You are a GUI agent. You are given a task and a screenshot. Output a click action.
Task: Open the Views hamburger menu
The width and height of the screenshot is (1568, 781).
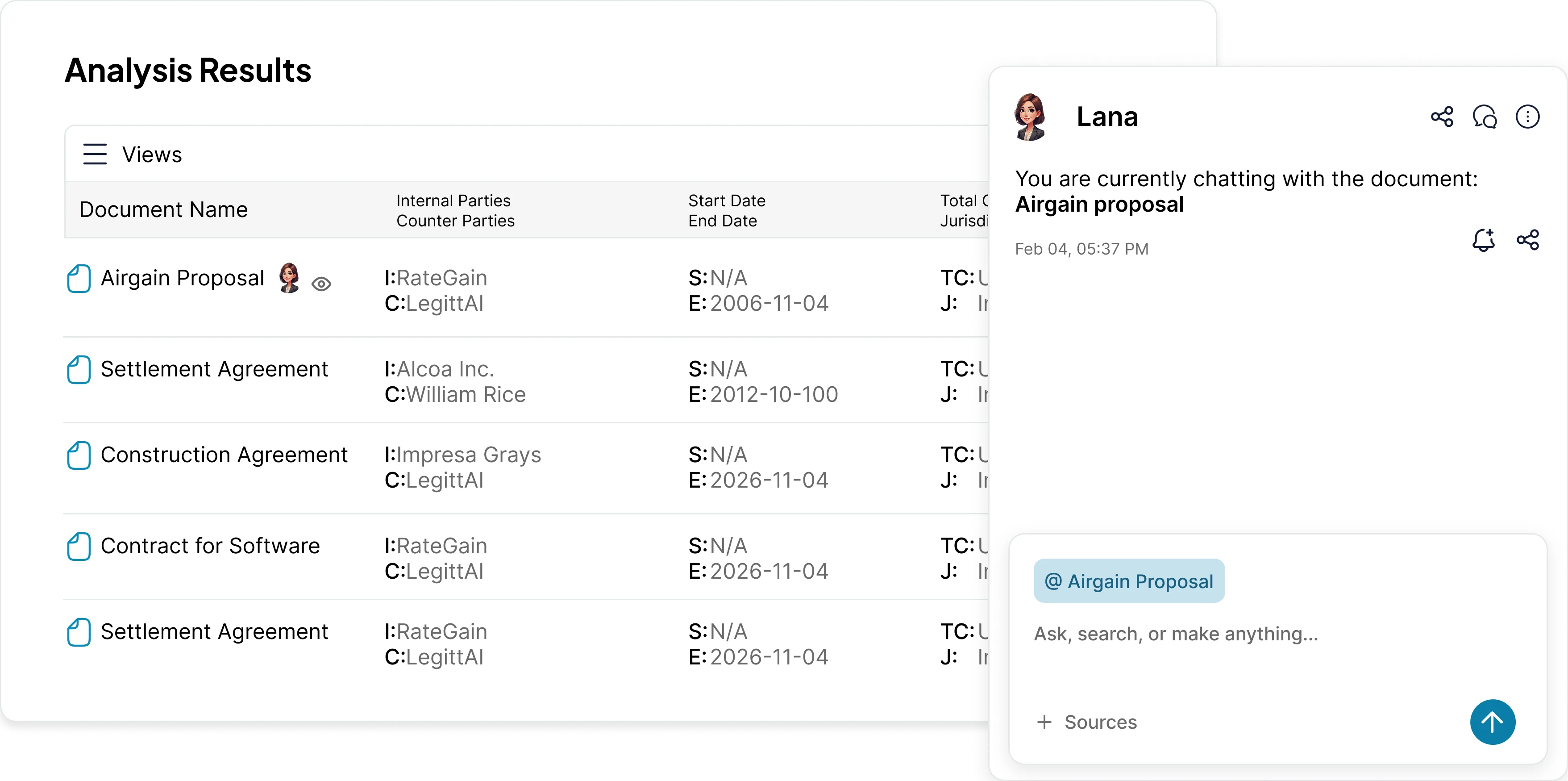pyautogui.click(x=95, y=154)
